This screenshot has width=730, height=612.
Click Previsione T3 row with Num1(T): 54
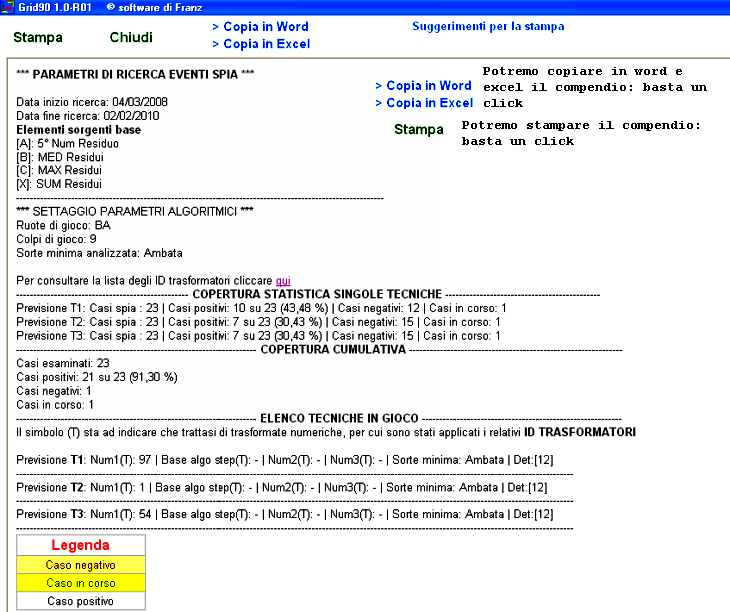click(x=285, y=514)
